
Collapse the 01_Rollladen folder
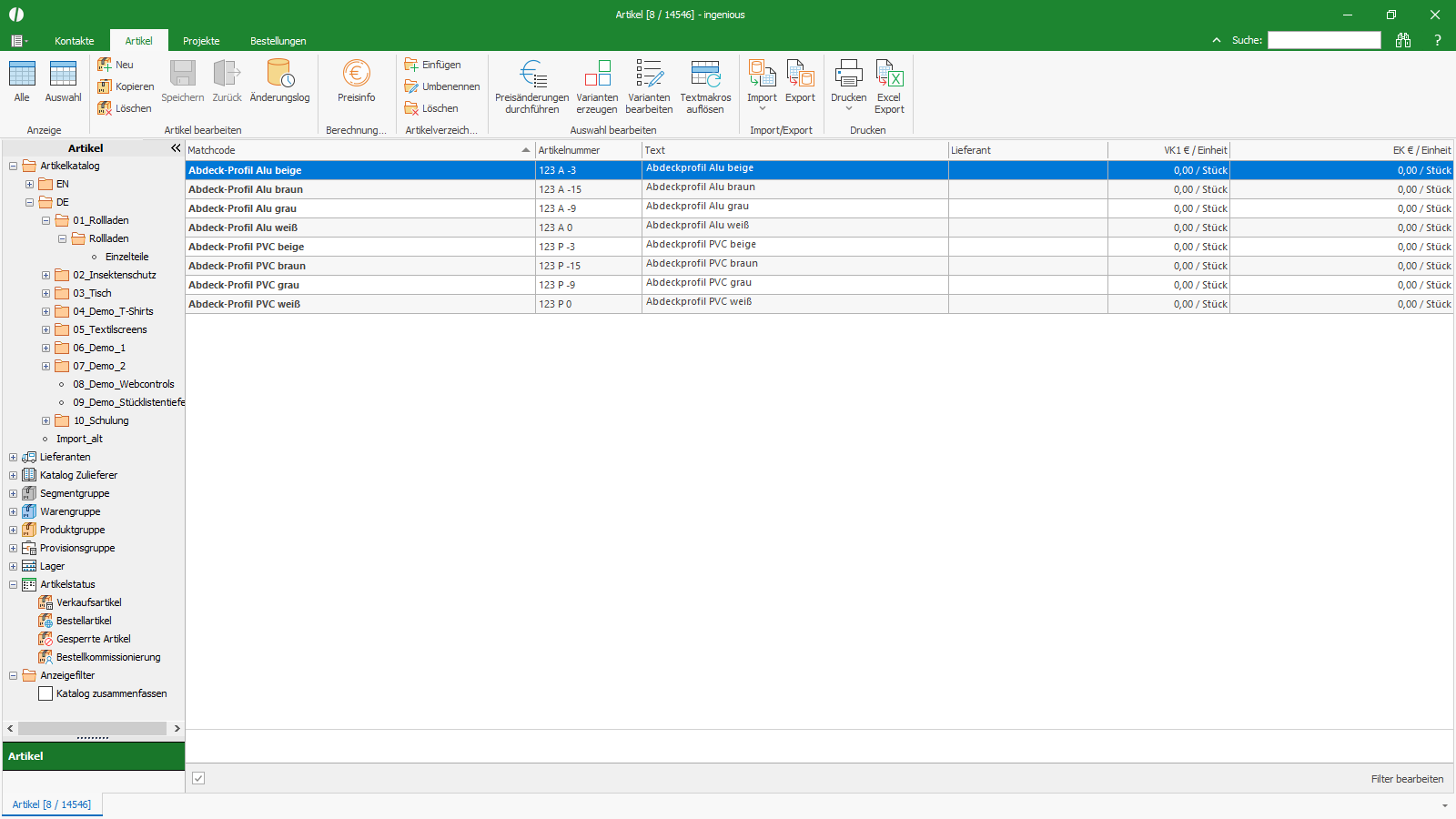click(45, 220)
